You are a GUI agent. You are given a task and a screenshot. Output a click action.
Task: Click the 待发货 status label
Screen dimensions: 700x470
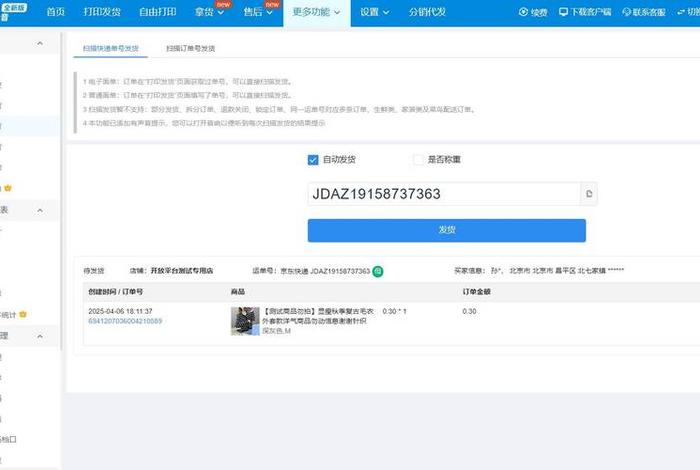pos(94,270)
